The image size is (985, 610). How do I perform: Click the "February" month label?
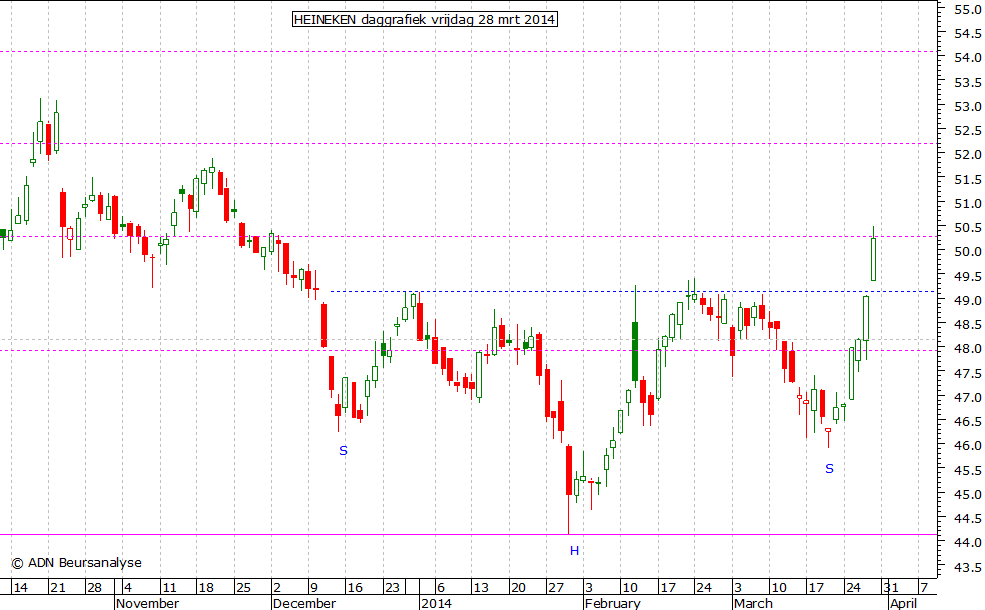pos(612,603)
